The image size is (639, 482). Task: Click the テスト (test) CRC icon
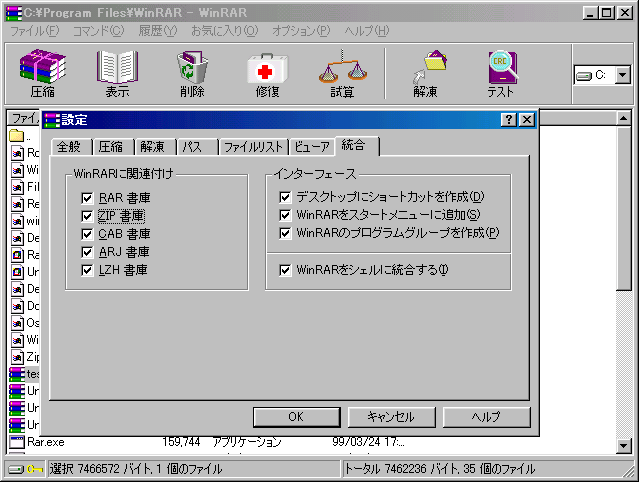click(x=502, y=67)
